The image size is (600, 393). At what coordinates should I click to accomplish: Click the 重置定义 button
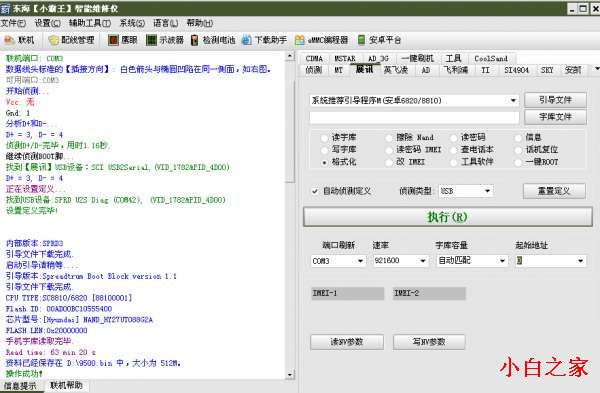pyautogui.click(x=554, y=191)
